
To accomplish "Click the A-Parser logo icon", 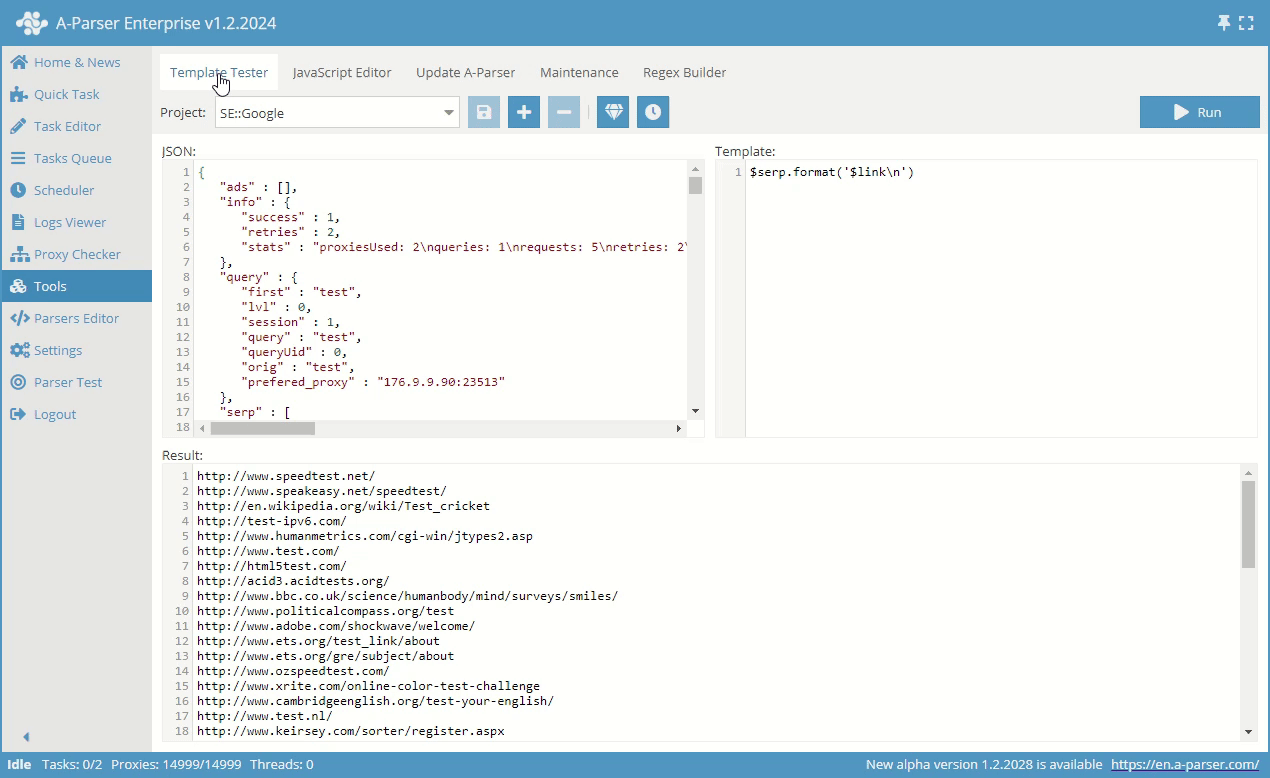I will tap(31, 23).
